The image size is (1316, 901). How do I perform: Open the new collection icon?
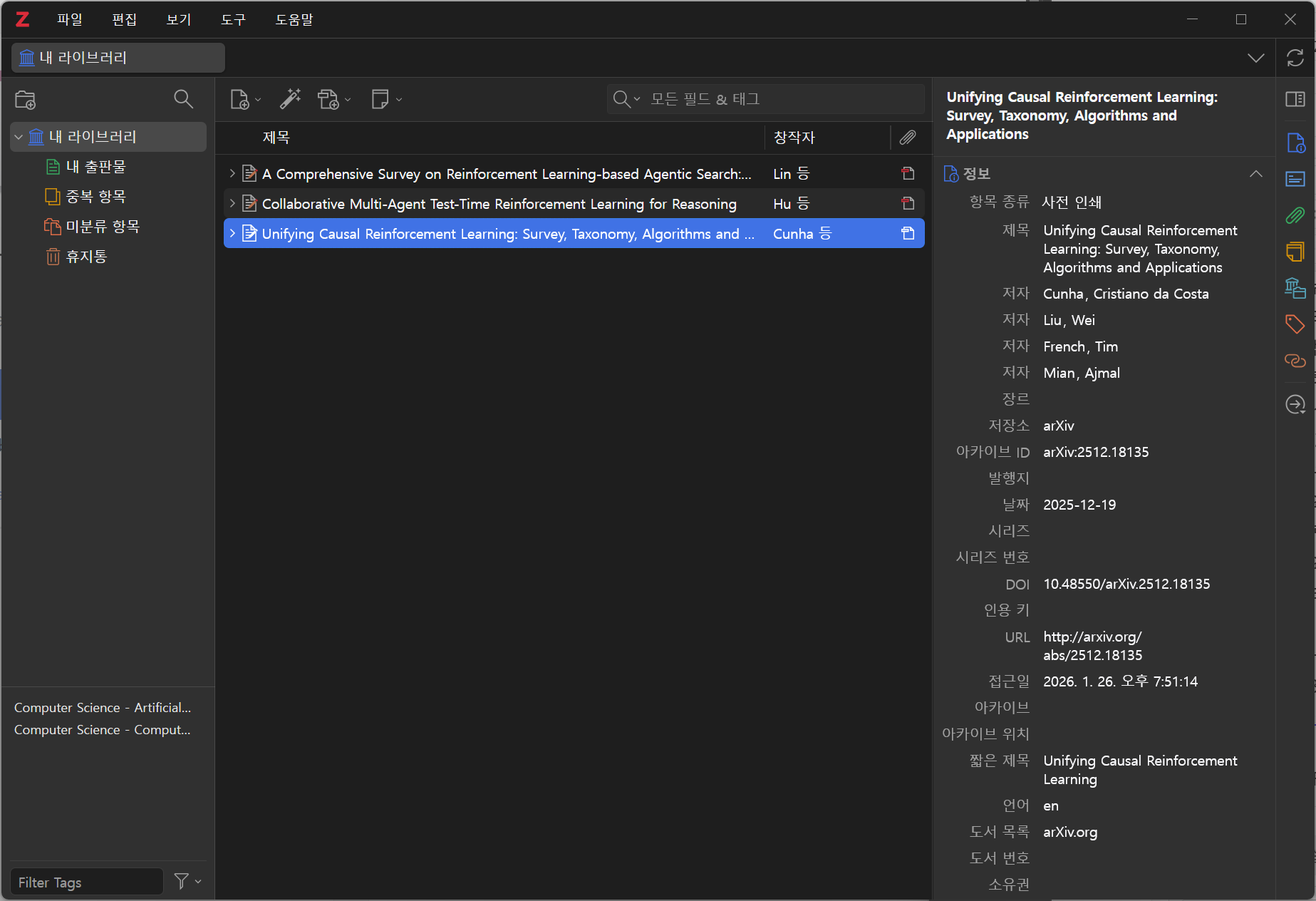coord(26,100)
